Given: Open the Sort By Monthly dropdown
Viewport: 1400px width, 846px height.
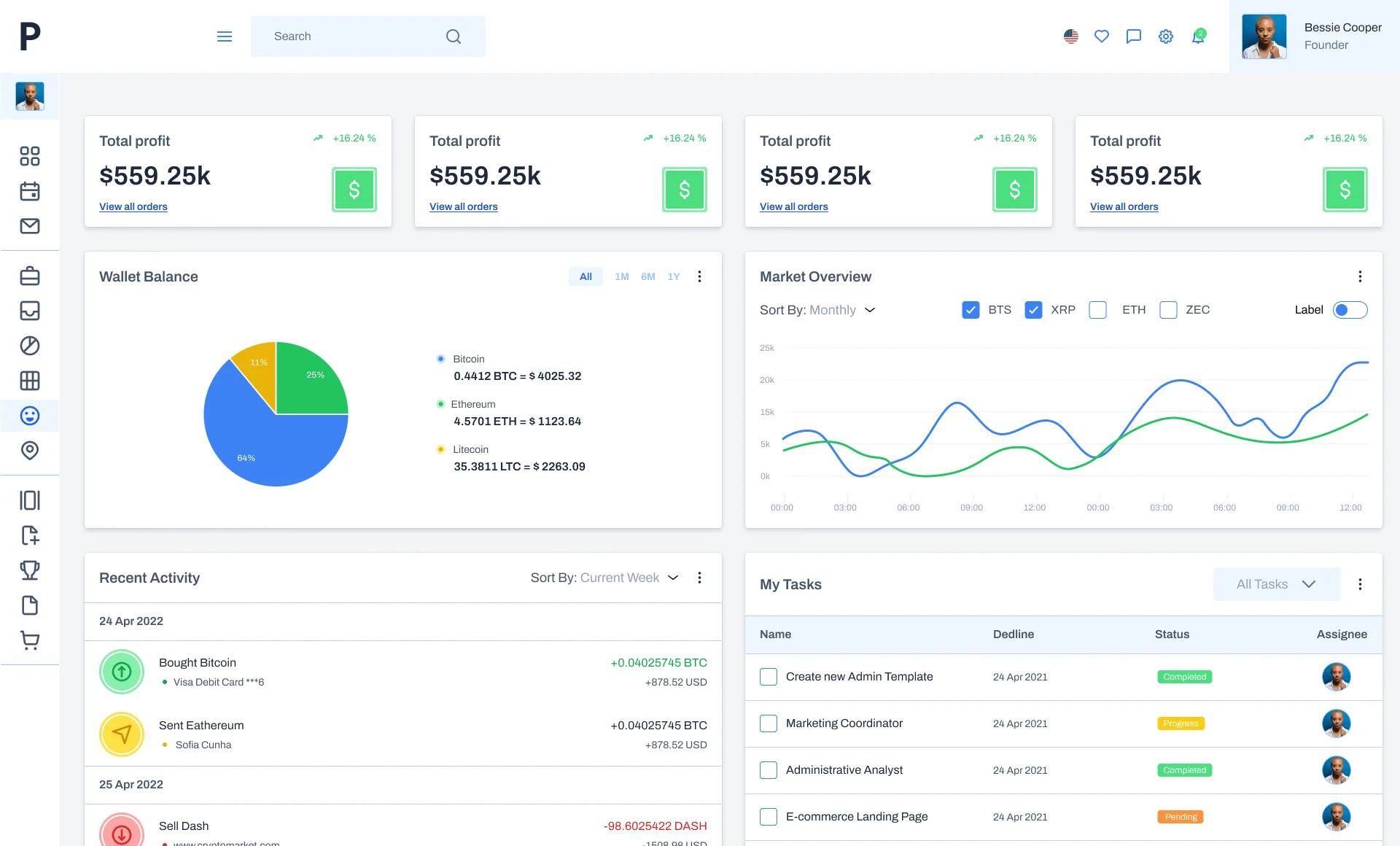Looking at the screenshot, I should pos(842,310).
